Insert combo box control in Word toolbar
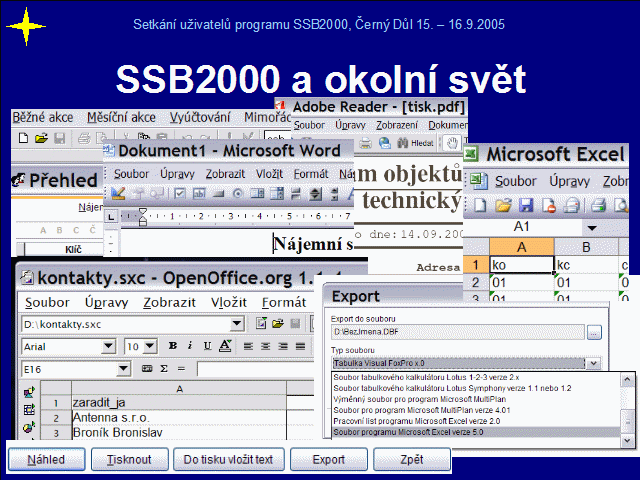Screen dimensions: 640x480 pyautogui.click(x=277, y=193)
